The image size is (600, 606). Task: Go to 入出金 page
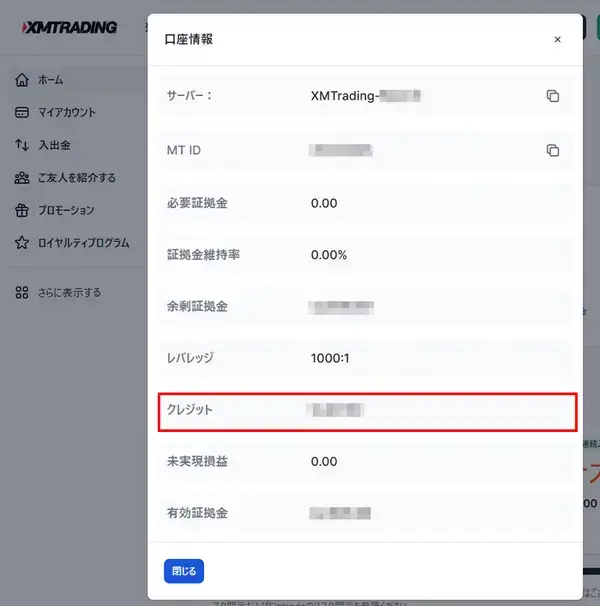tap(54, 145)
